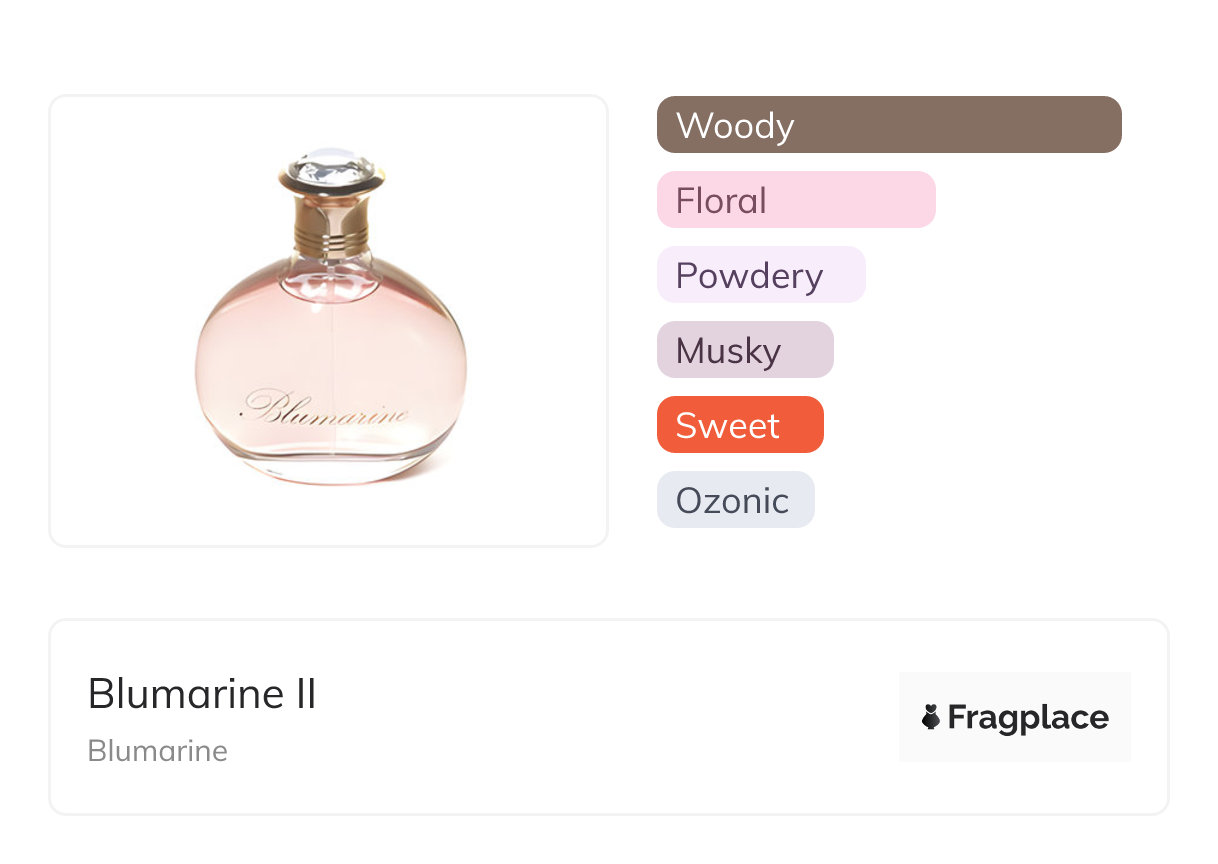Click the "Sweet" text label
The width and height of the screenshot is (1218, 864).
click(727, 426)
